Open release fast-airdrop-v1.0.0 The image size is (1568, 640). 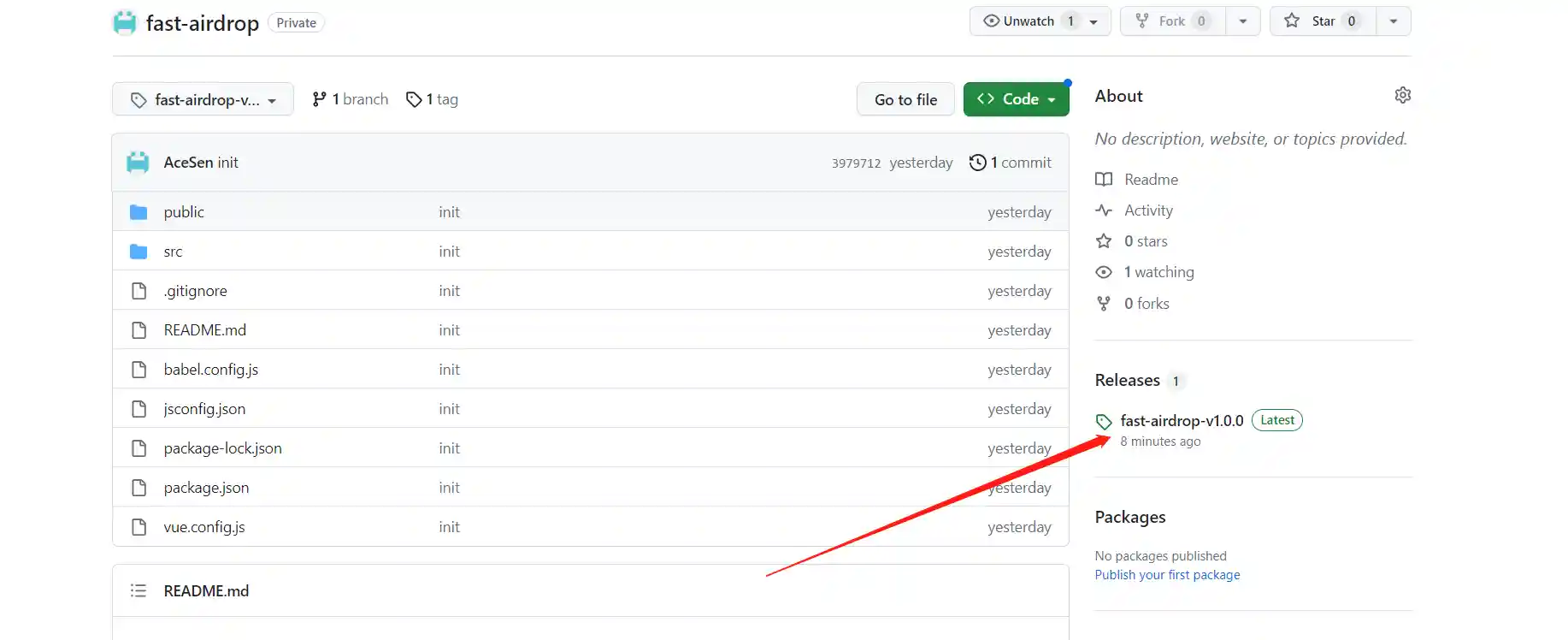(1182, 421)
